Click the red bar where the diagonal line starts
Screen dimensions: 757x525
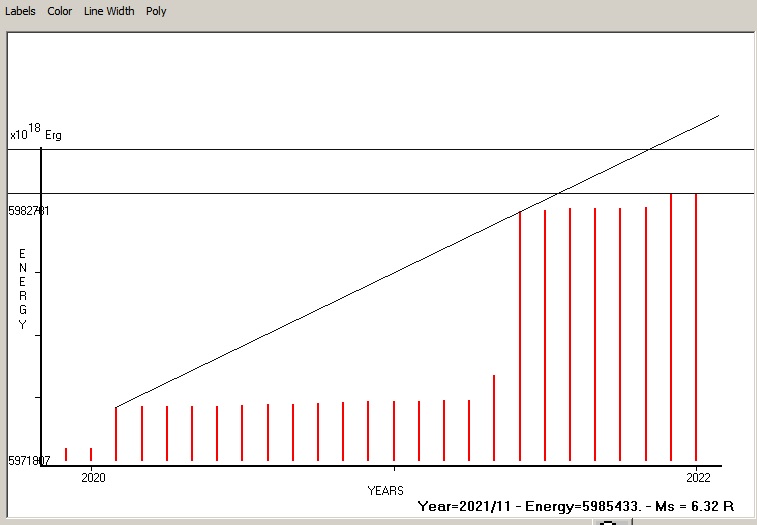116,435
